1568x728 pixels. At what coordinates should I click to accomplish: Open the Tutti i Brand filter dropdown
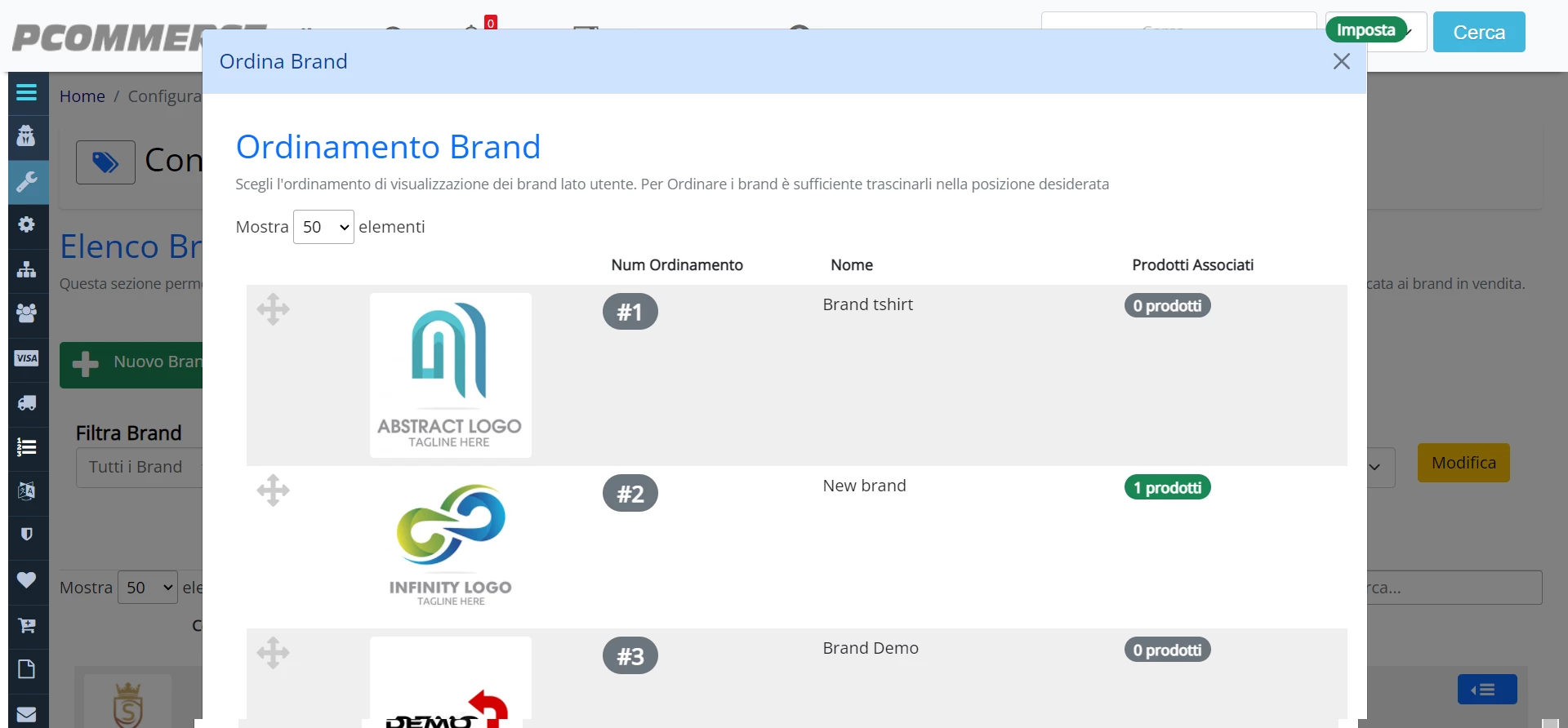coord(139,467)
